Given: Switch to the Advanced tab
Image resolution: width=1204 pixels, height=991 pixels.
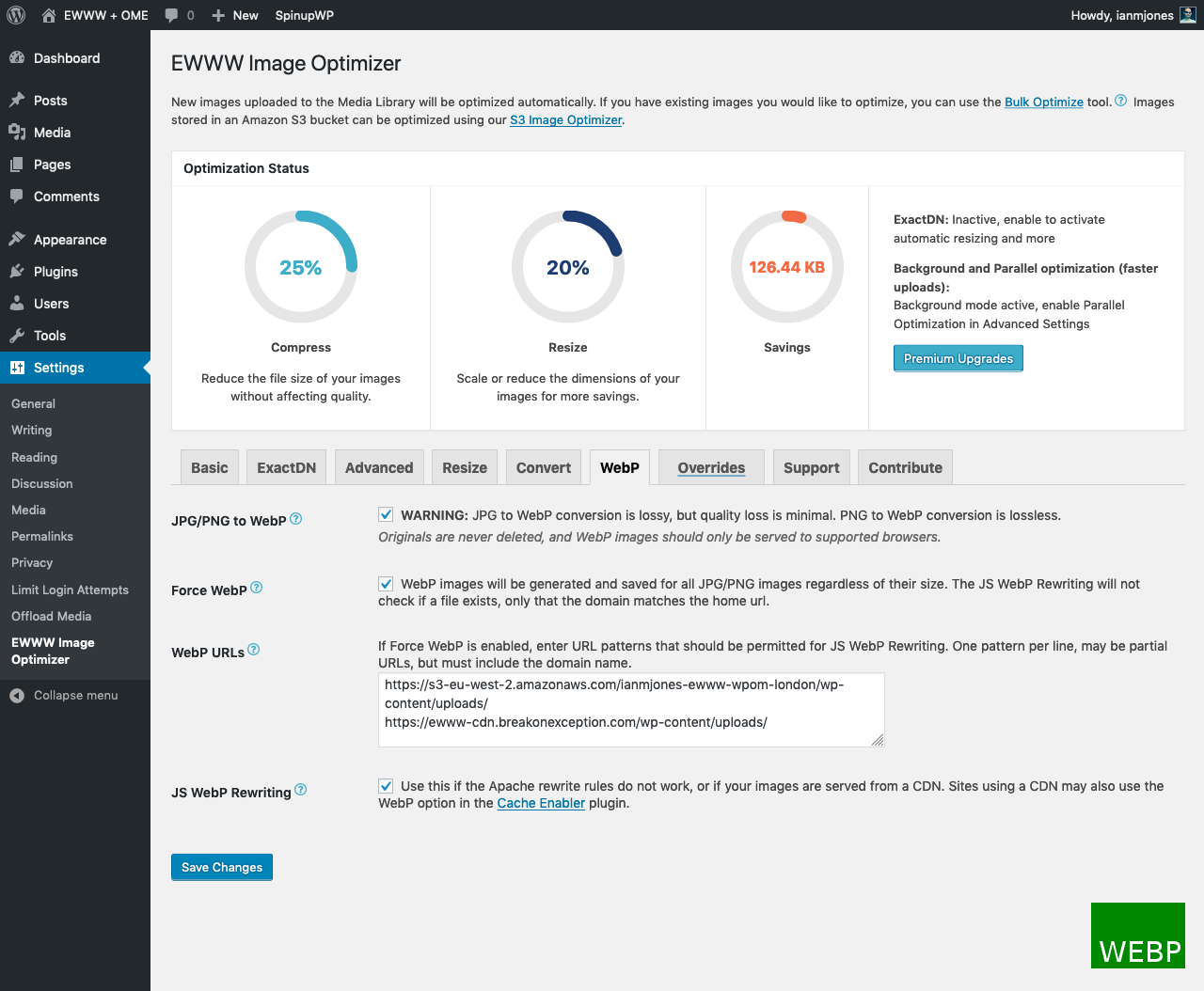Looking at the screenshot, I should 379,467.
